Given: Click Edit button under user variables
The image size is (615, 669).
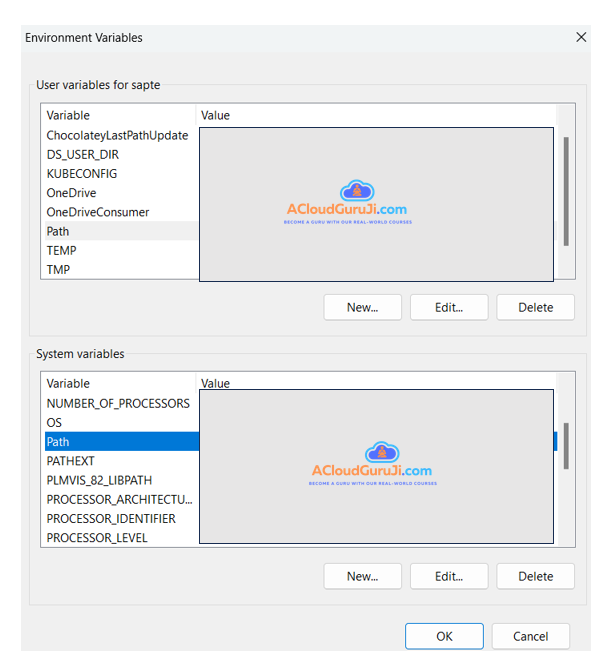Looking at the screenshot, I should point(449,307).
